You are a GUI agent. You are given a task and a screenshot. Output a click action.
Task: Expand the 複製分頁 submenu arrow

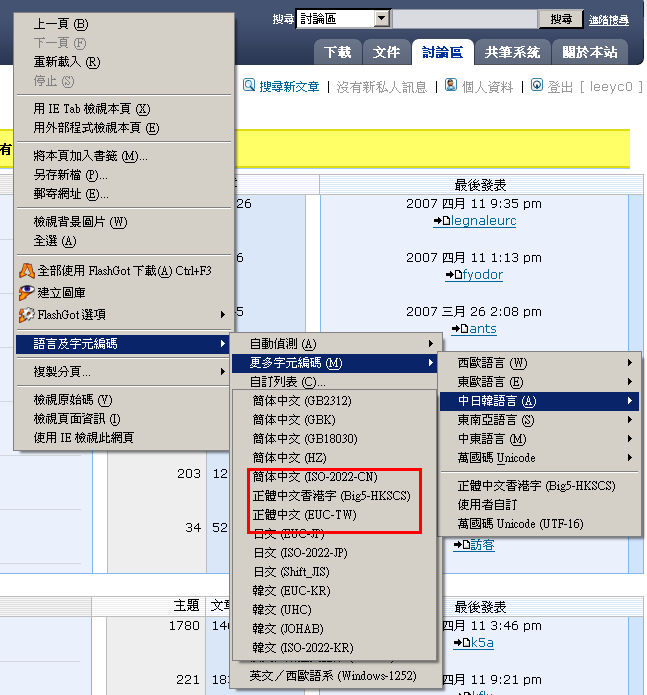click(223, 371)
